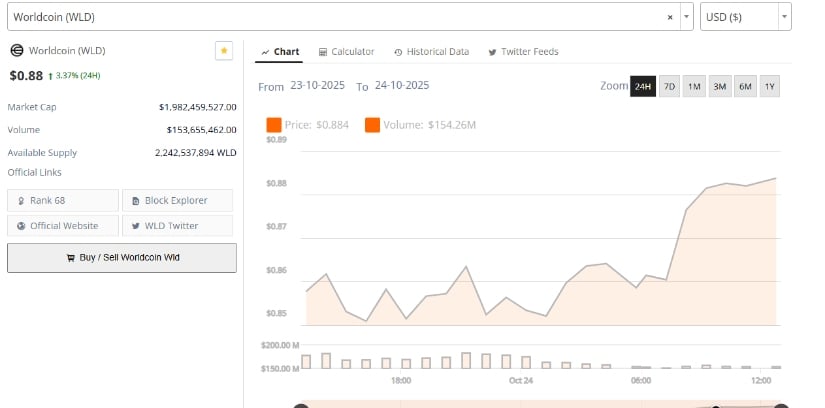Click the star favorite icon

224,51
